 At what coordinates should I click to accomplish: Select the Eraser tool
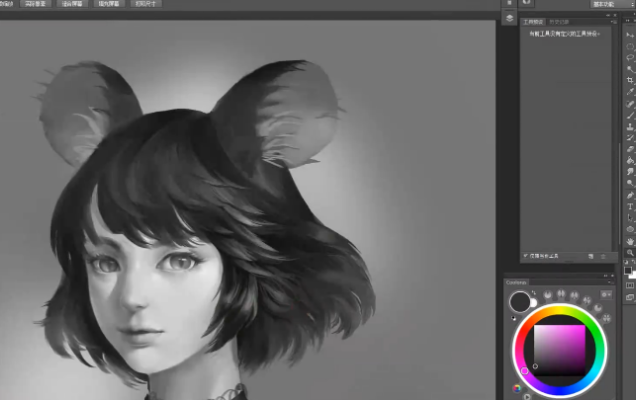click(630, 149)
